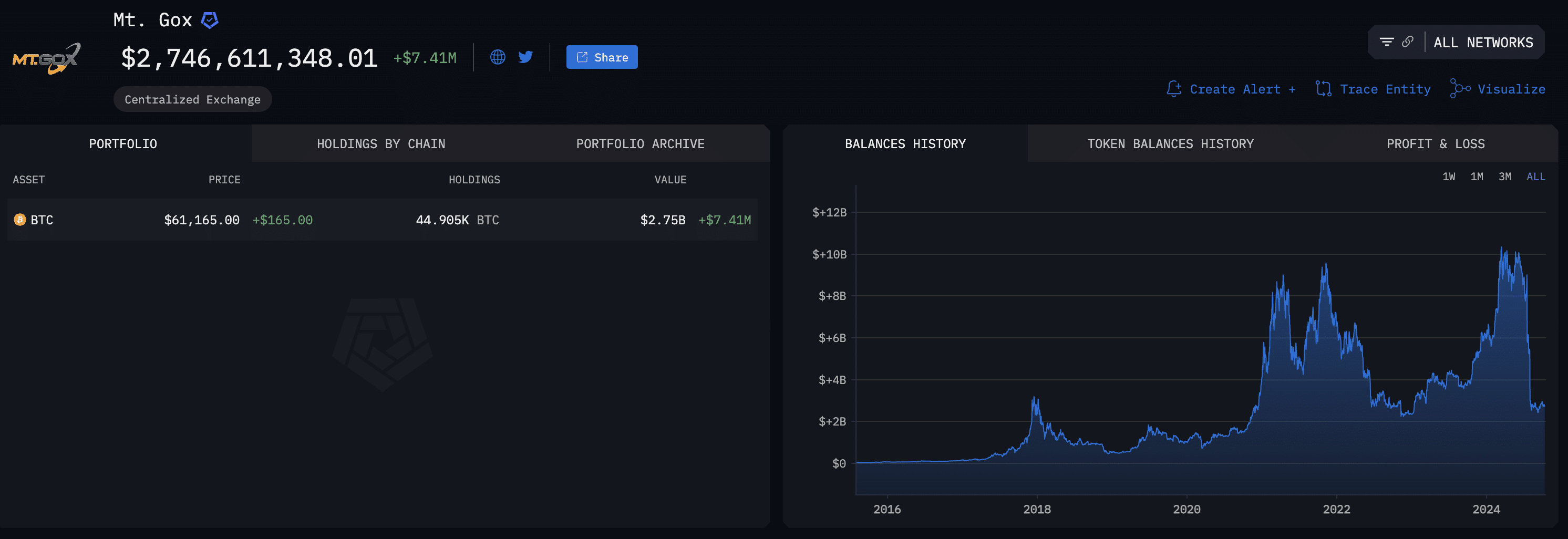1568x539 pixels.
Task: Click the BTC asset name
Action: coord(42,220)
